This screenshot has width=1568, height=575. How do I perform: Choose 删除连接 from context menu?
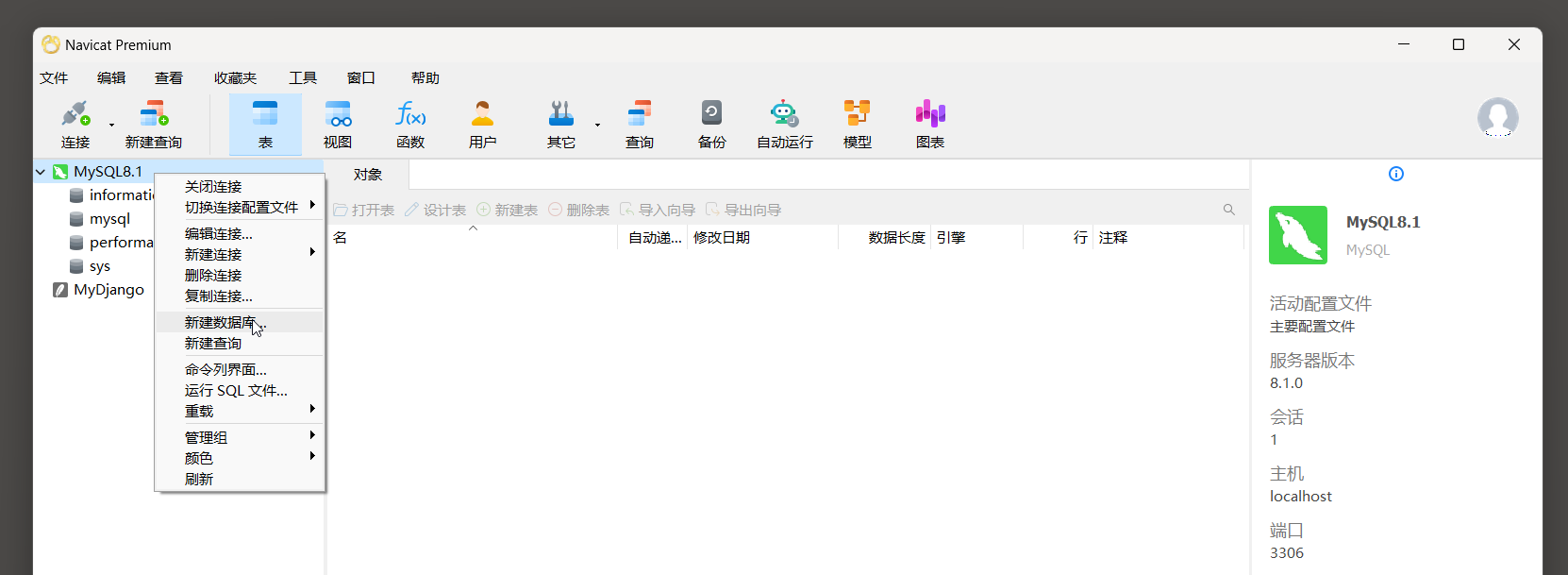pos(240,276)
